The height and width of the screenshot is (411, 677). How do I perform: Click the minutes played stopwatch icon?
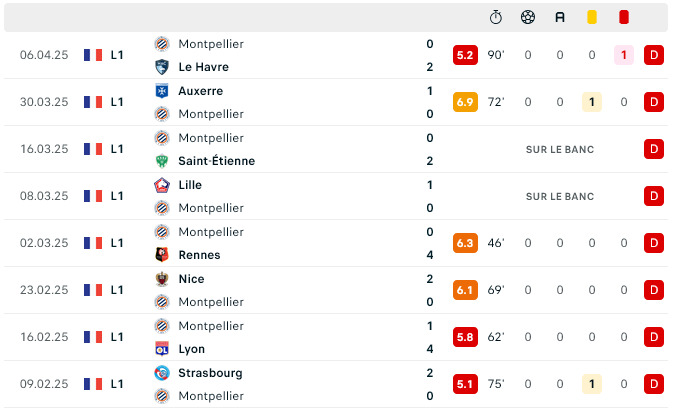pos(496,17)
